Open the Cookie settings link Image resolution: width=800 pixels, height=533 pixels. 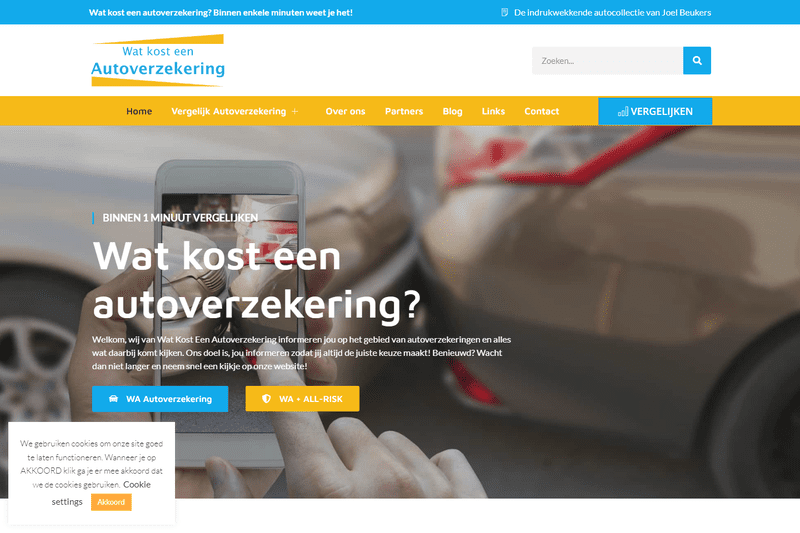point(101,493)
